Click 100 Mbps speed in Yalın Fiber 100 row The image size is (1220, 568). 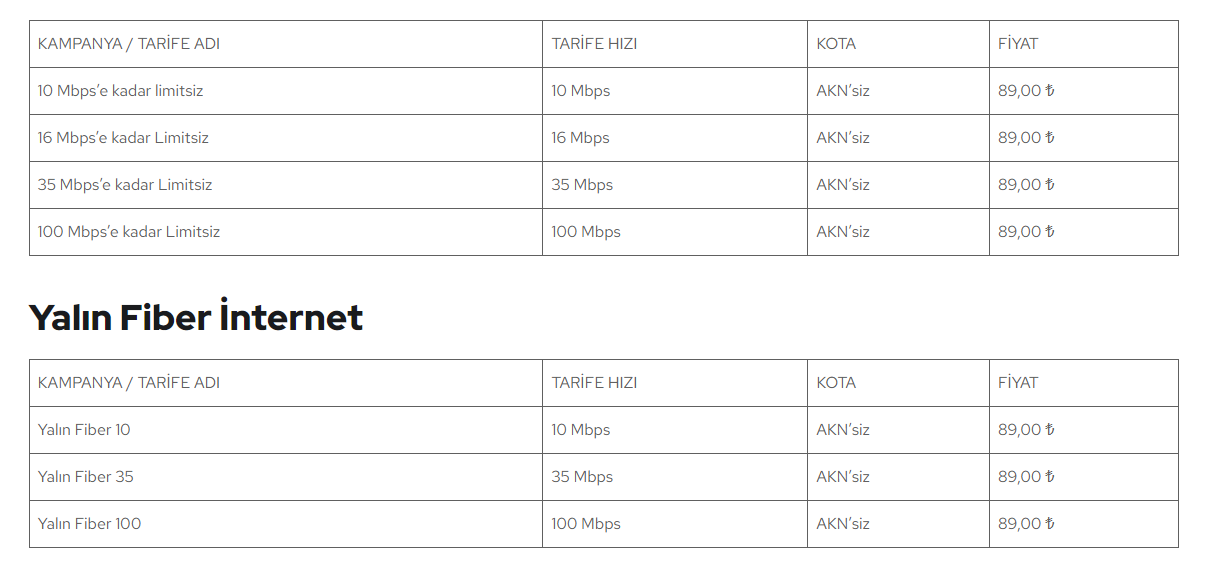point(586,524)
